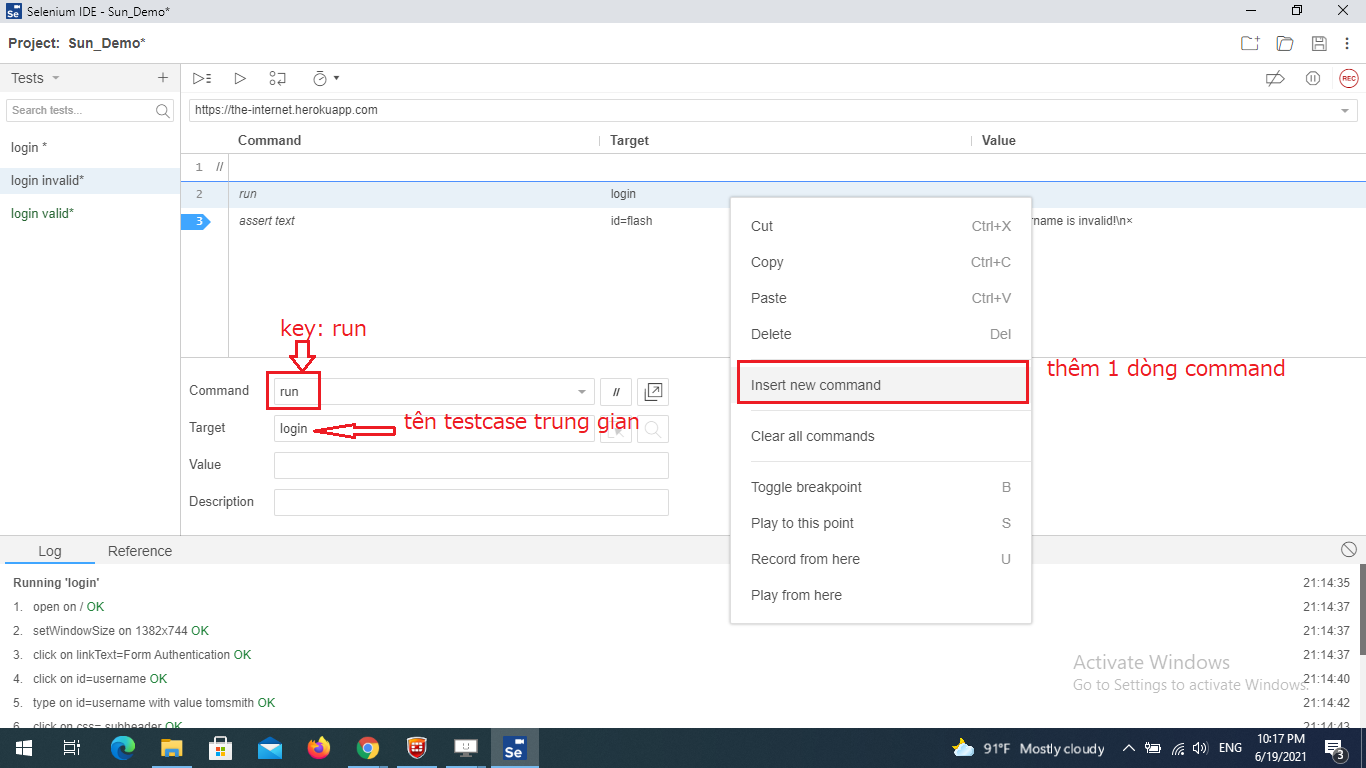Run all tests in the suite
The width and height of the screenshot is (1366, 768).
(202, 78)
